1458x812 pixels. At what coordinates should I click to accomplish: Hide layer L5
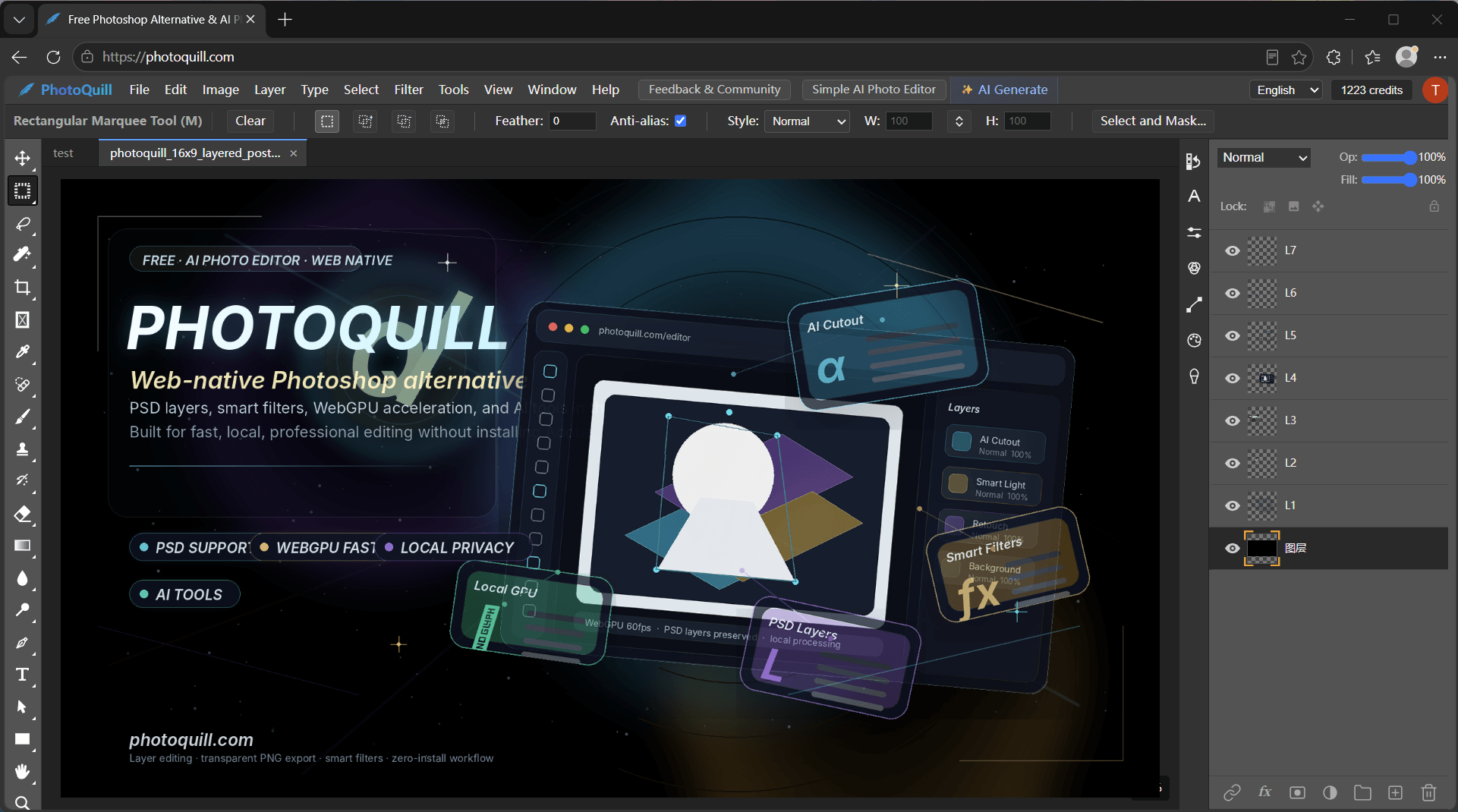pos(1233,335)
